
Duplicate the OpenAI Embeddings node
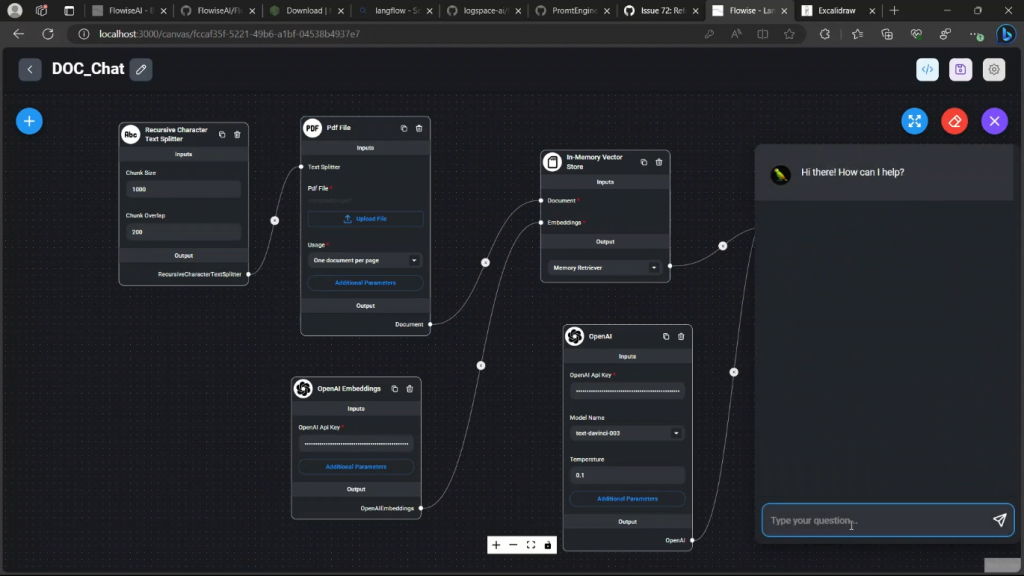[394, 388]
